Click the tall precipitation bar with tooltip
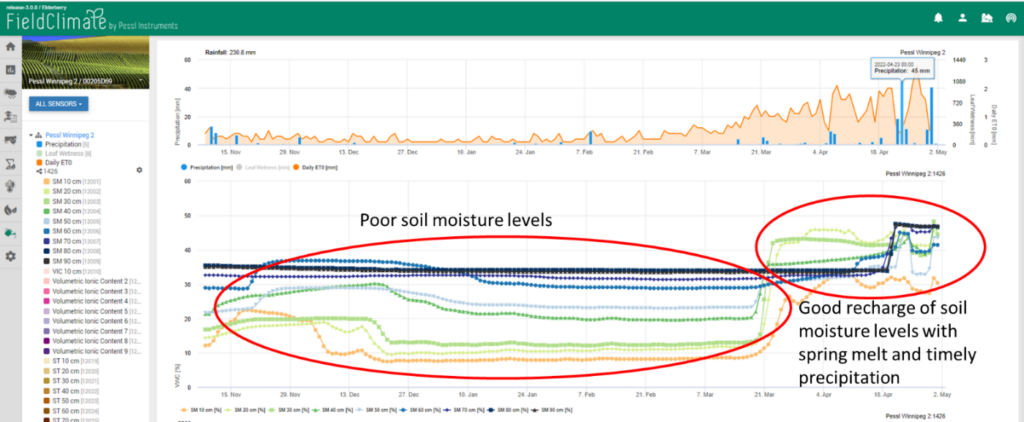The height and width of the screenshot is (422, 1024). coord(901,110)
